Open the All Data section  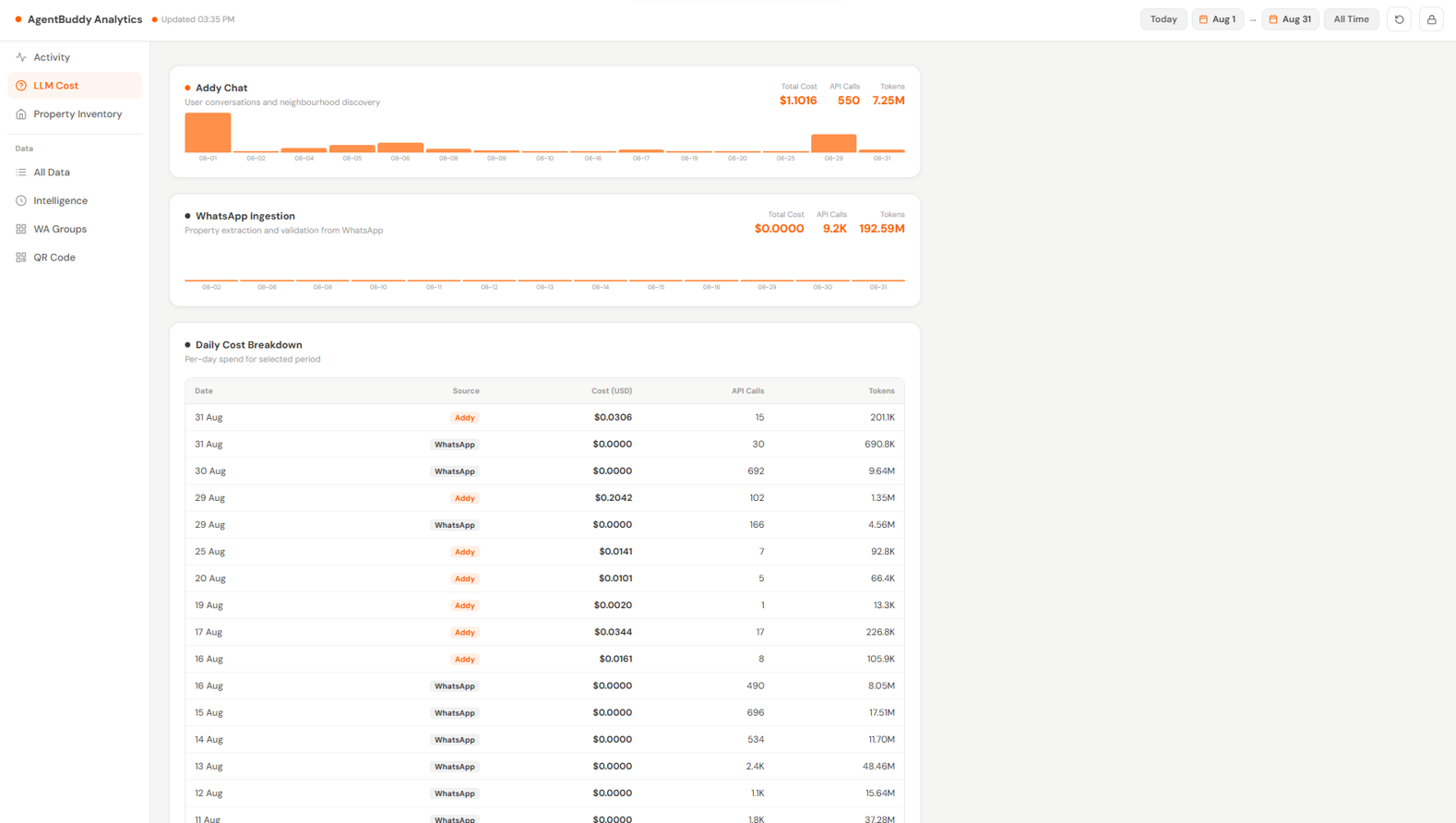75,173
